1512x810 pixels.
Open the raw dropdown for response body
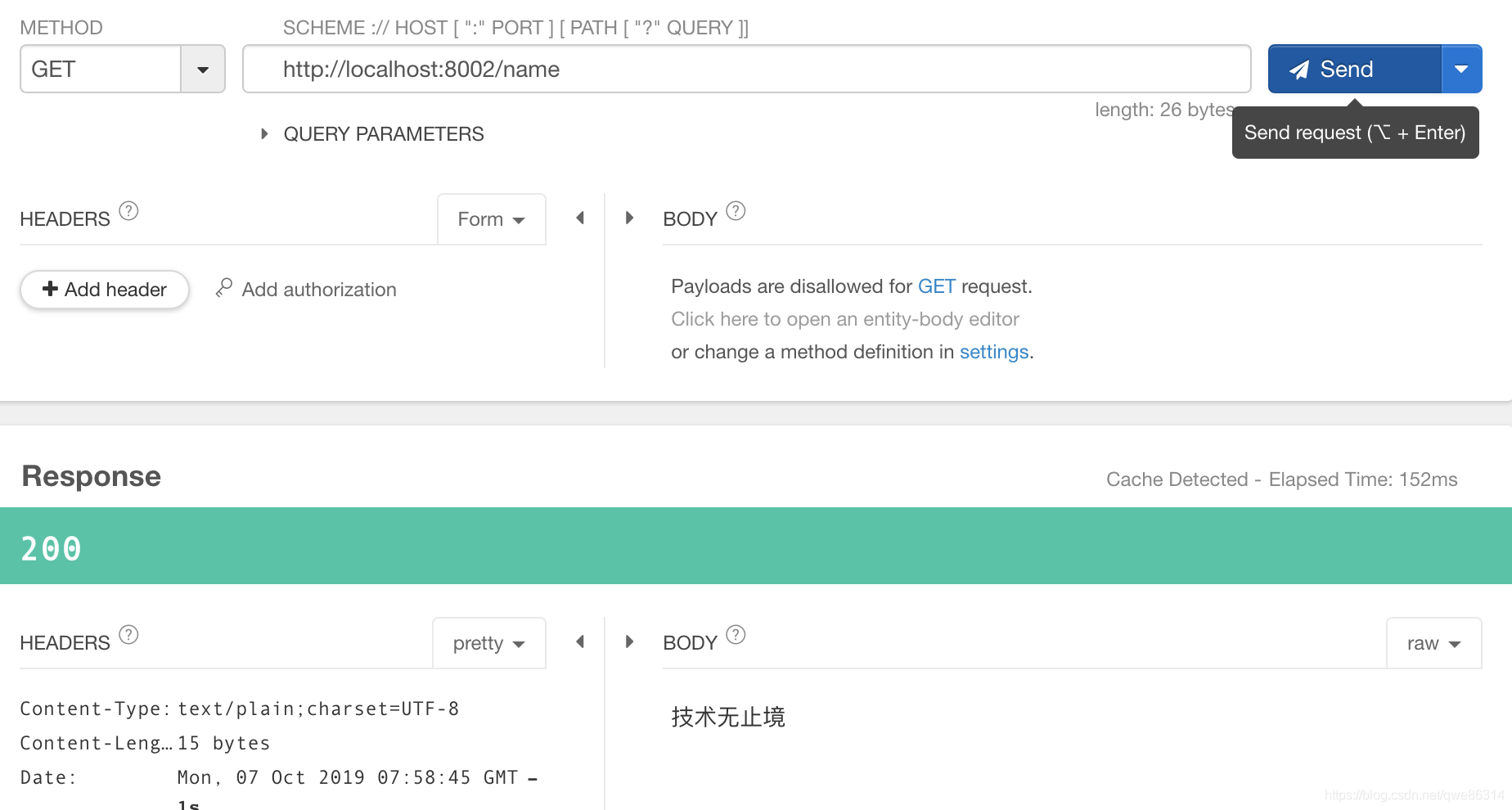coord(1433,643)
